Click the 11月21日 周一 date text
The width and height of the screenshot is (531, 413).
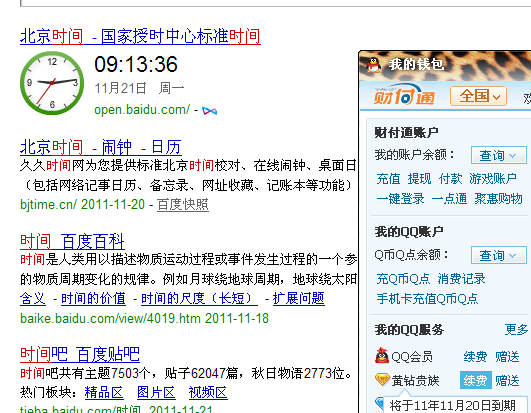139,88
